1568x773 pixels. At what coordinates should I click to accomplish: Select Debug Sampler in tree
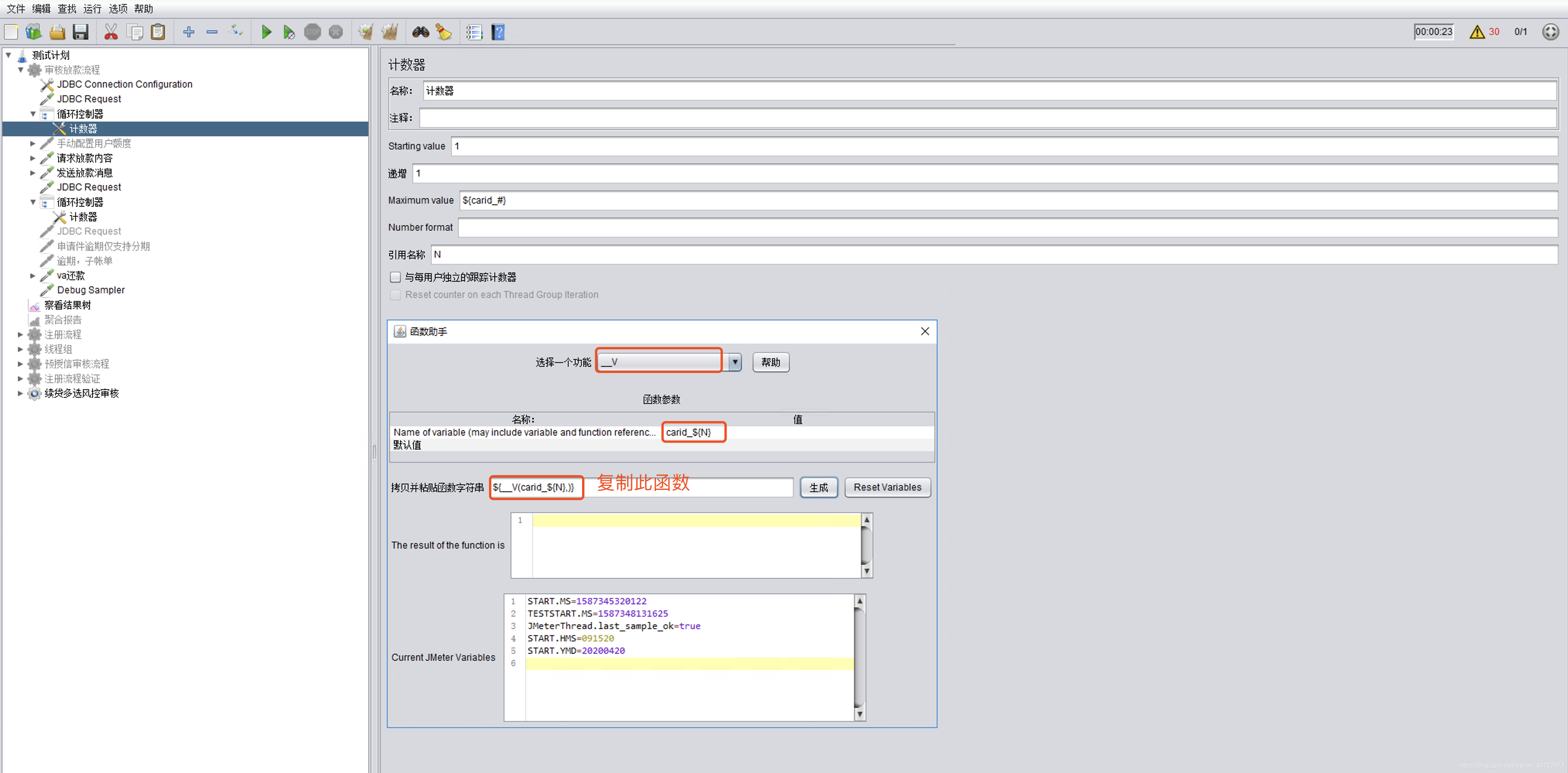click(x=91, y=290)
